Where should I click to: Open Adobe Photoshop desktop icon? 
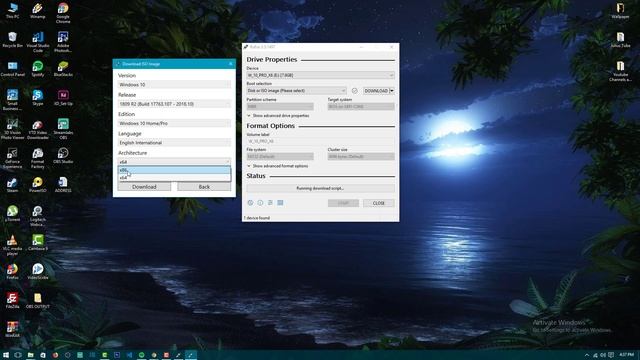(x=63, y=42)
